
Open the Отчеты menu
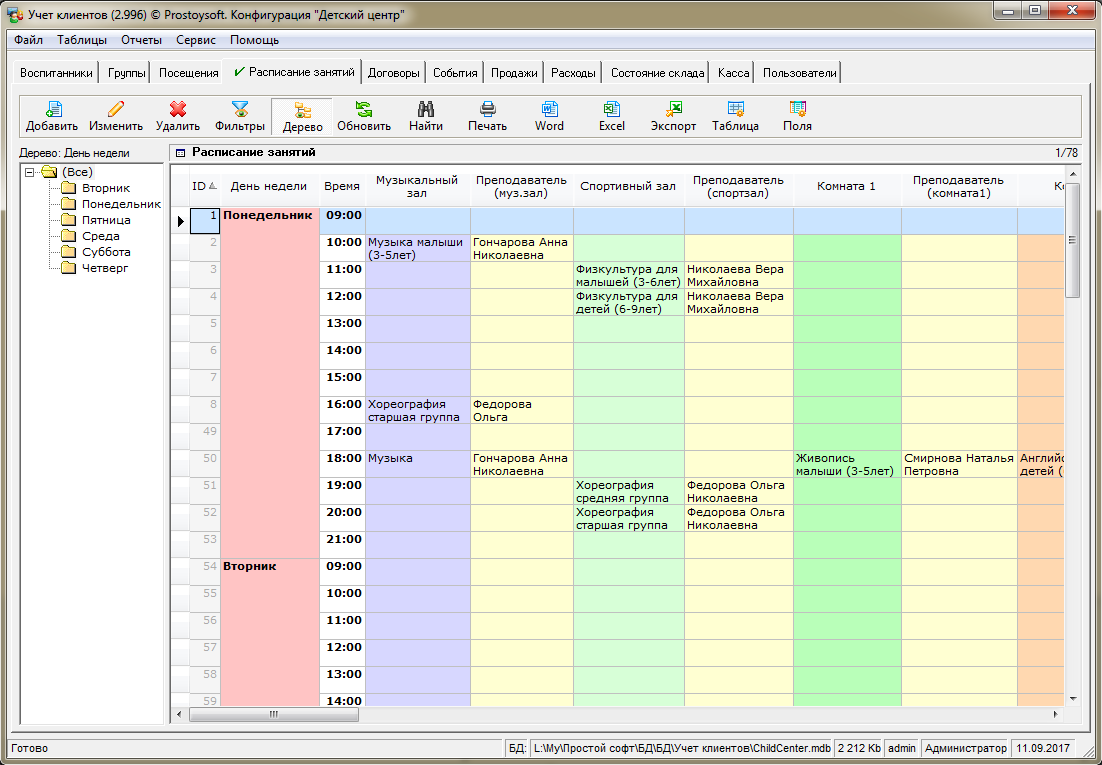(x=141, y=40)
